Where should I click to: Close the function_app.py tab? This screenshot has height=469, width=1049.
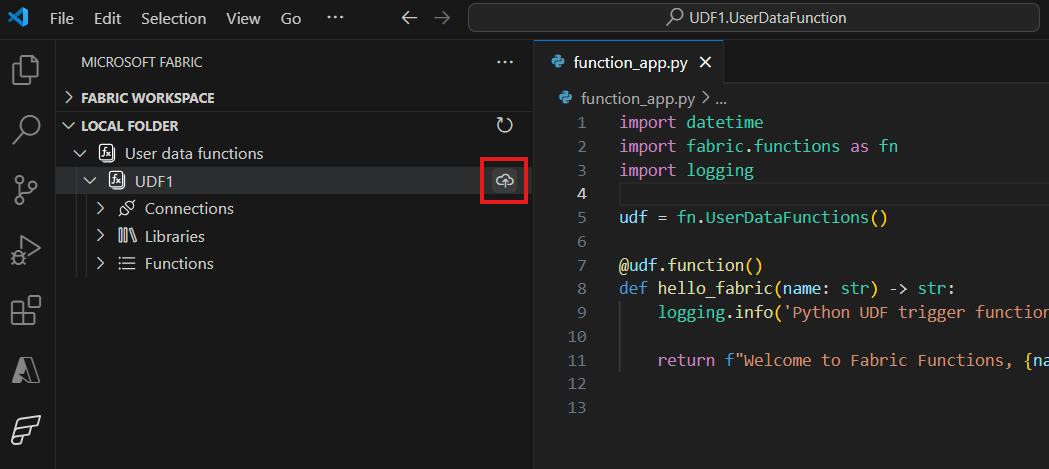(704, 63)
